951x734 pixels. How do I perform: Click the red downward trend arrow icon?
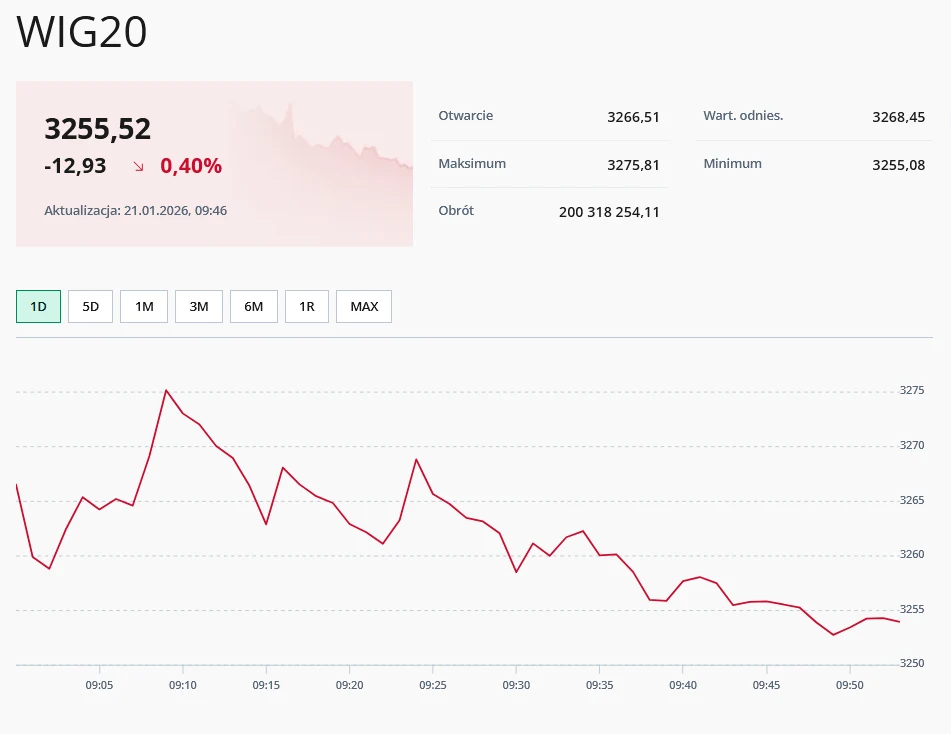(138, 167)
